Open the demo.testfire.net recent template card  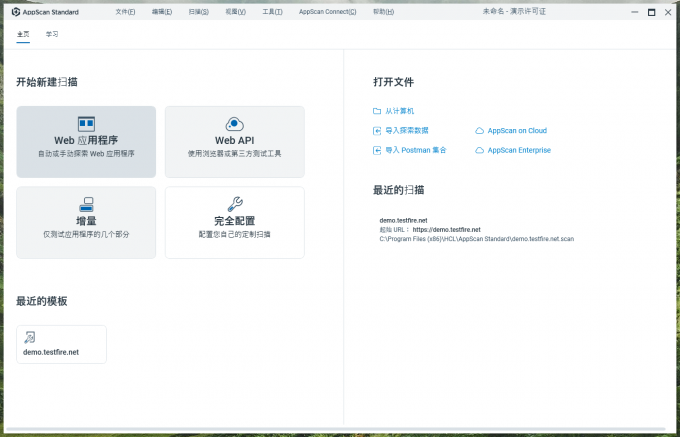62,344
